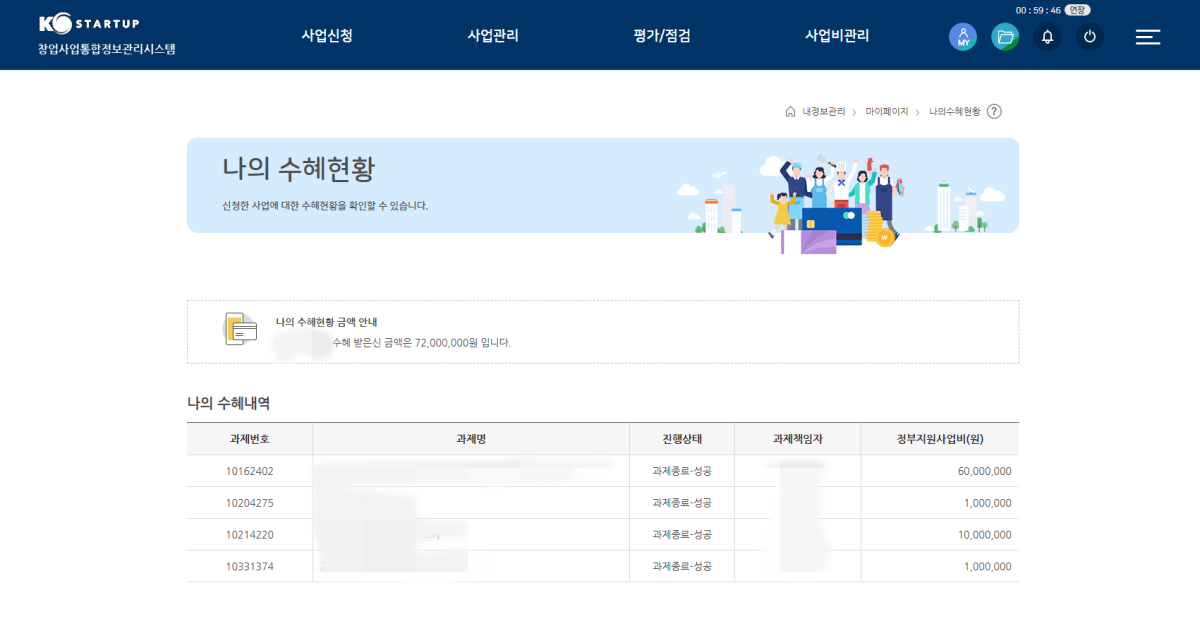The image size is (1200, 631).
Task: Click the 연장 session extend button
Action: click(1075, 9)
